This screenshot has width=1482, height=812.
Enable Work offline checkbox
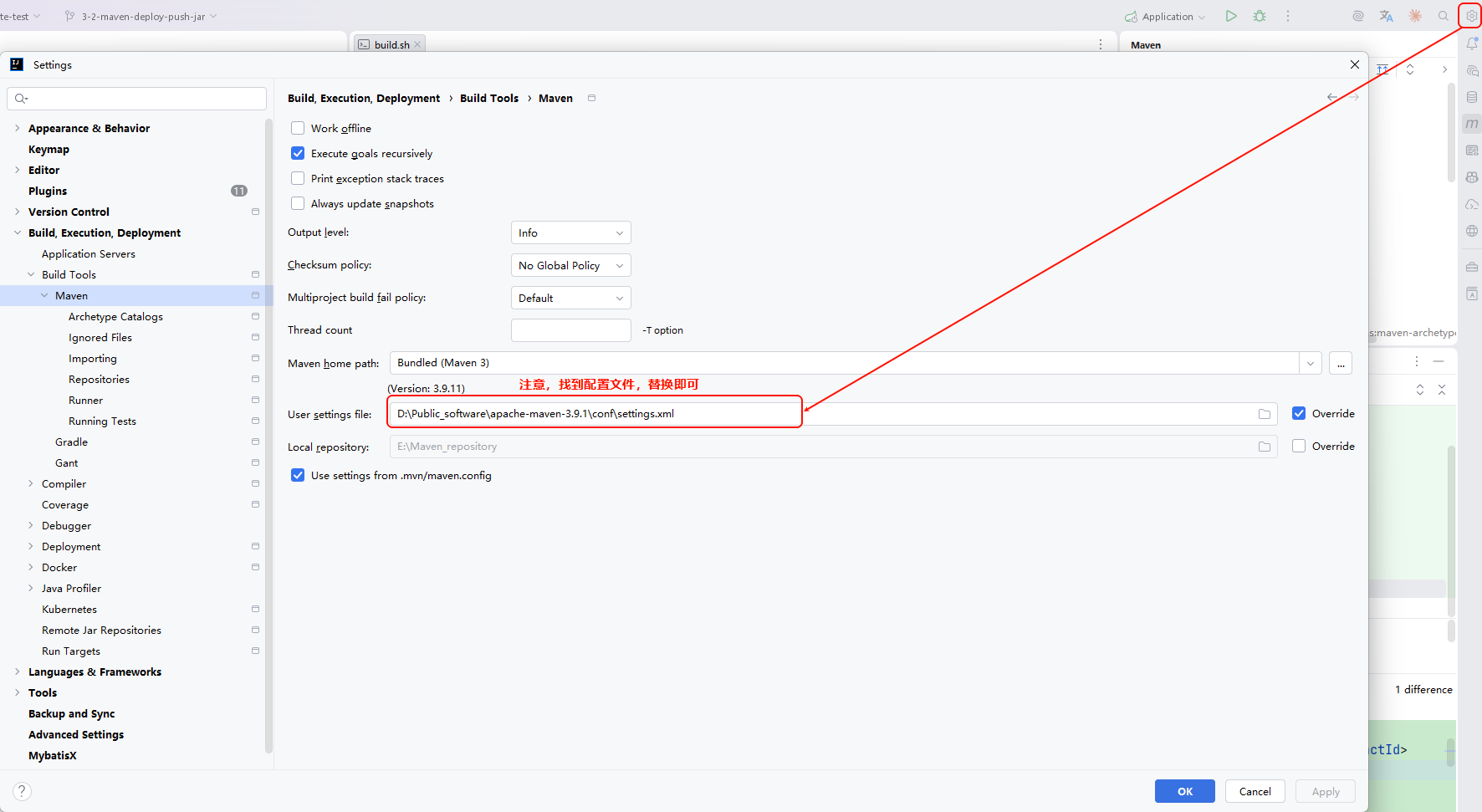click(298, 128)
